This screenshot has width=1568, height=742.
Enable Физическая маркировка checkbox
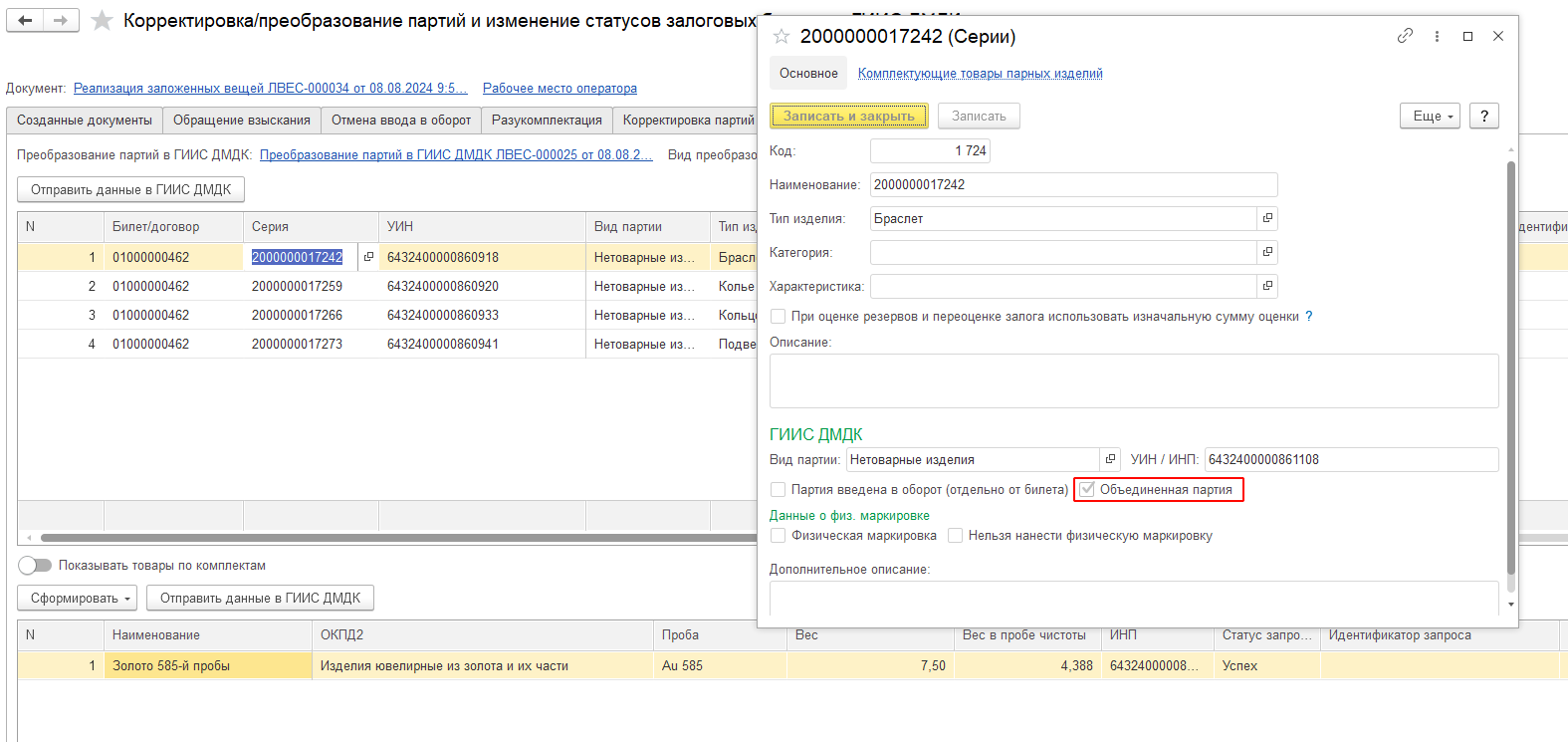pos(779,536)
